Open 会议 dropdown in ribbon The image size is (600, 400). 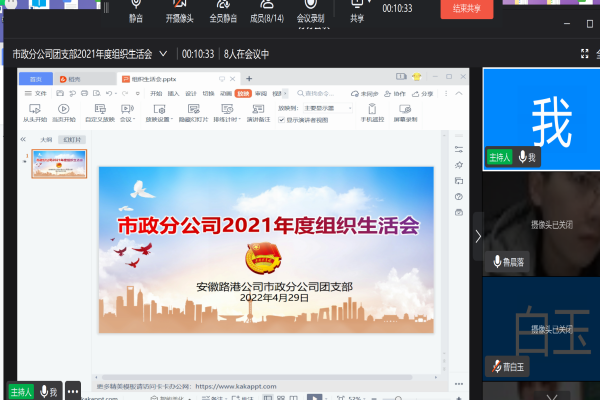[127, 113]
